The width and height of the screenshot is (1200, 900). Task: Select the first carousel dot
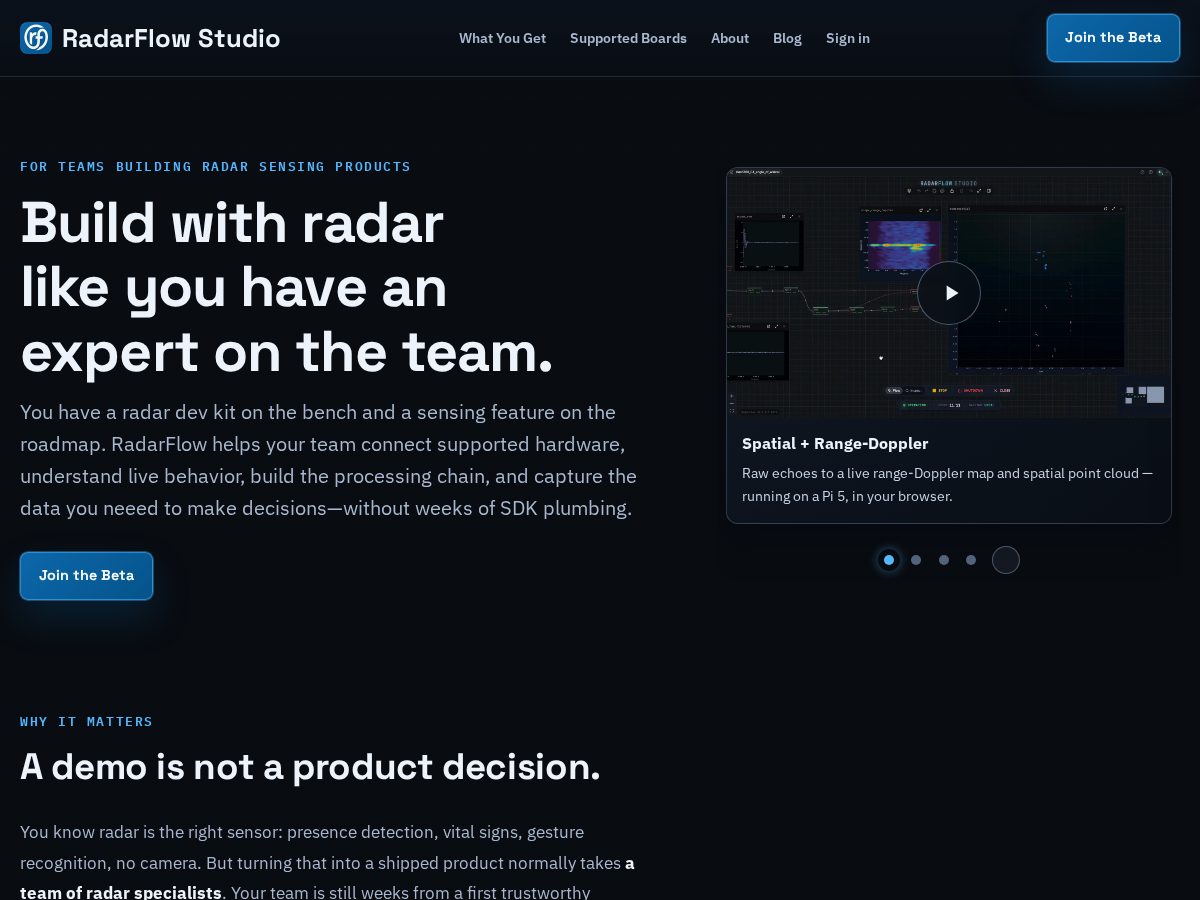[888, 560]
